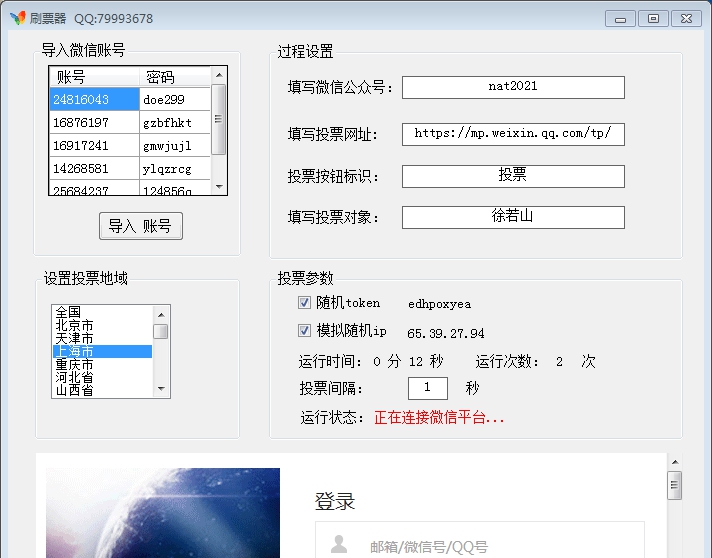Click the 导入 账号 button
This screenshot has width=712, height=558.
coord(141,226)
